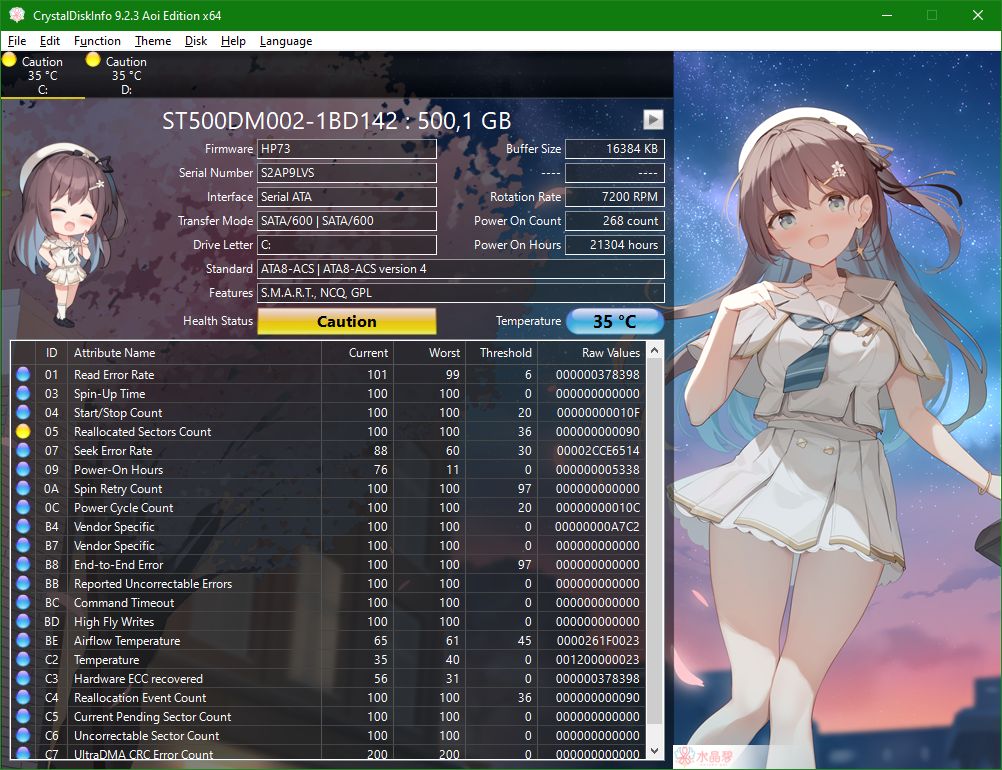Open the Language menu
The image size is (1002, 770).
[x=286, y=41]
